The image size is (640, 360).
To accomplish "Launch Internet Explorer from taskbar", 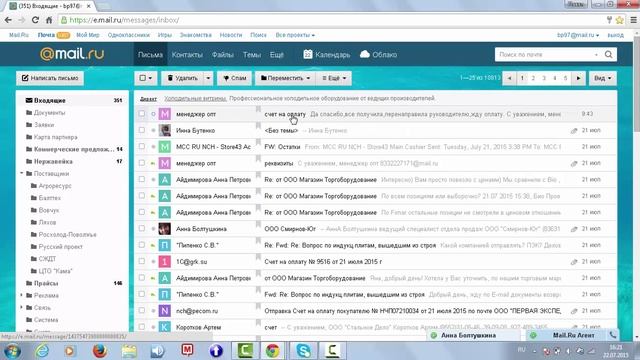I will pos(42,351).
